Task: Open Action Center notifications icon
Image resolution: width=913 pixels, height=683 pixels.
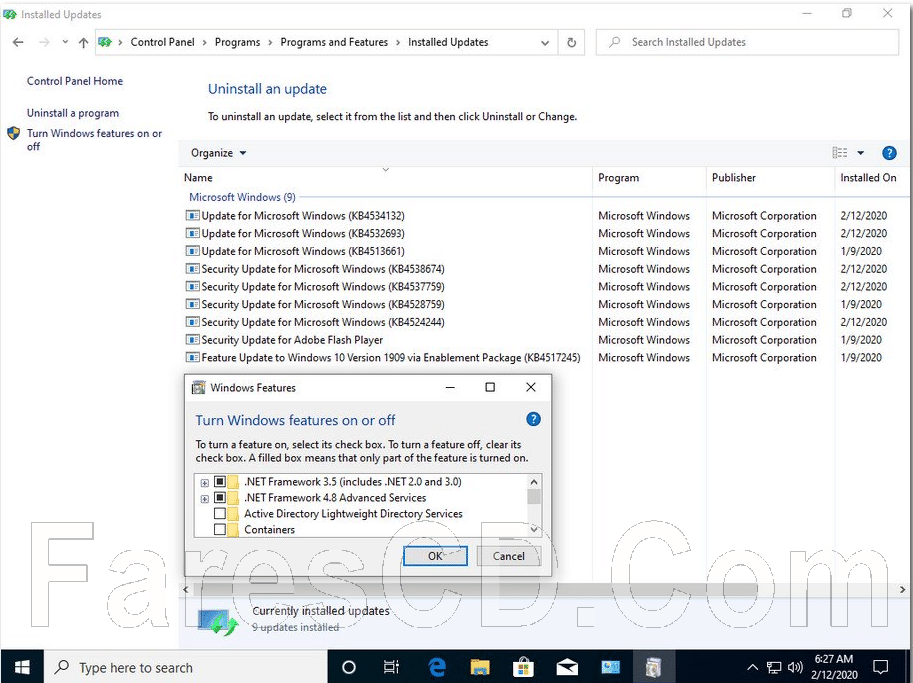Action: pos(881,667)
